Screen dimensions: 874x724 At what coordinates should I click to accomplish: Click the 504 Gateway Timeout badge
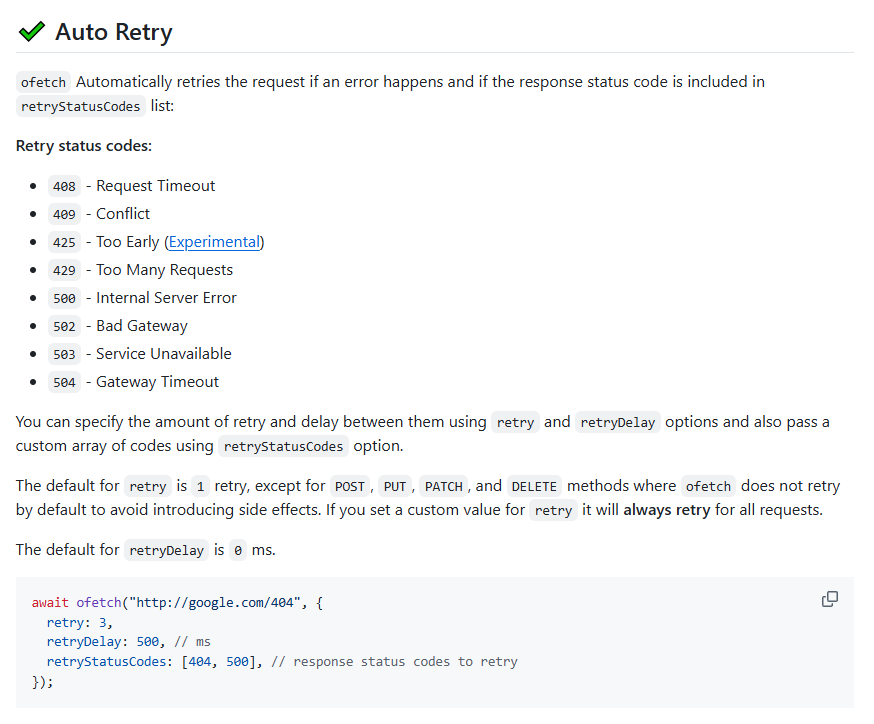[x=64, y=382]
